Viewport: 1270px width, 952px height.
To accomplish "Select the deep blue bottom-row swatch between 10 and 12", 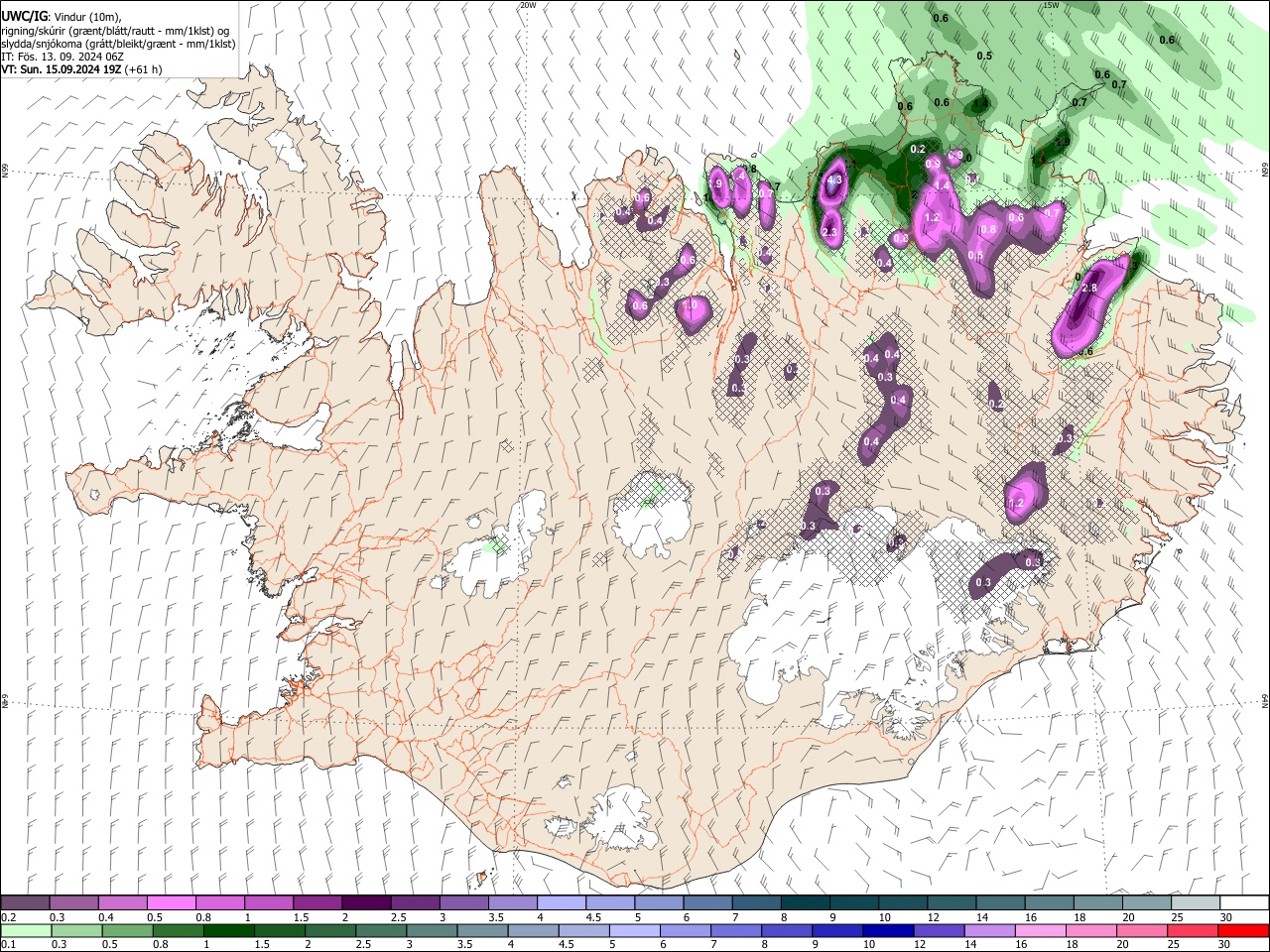I will [888, 931].
